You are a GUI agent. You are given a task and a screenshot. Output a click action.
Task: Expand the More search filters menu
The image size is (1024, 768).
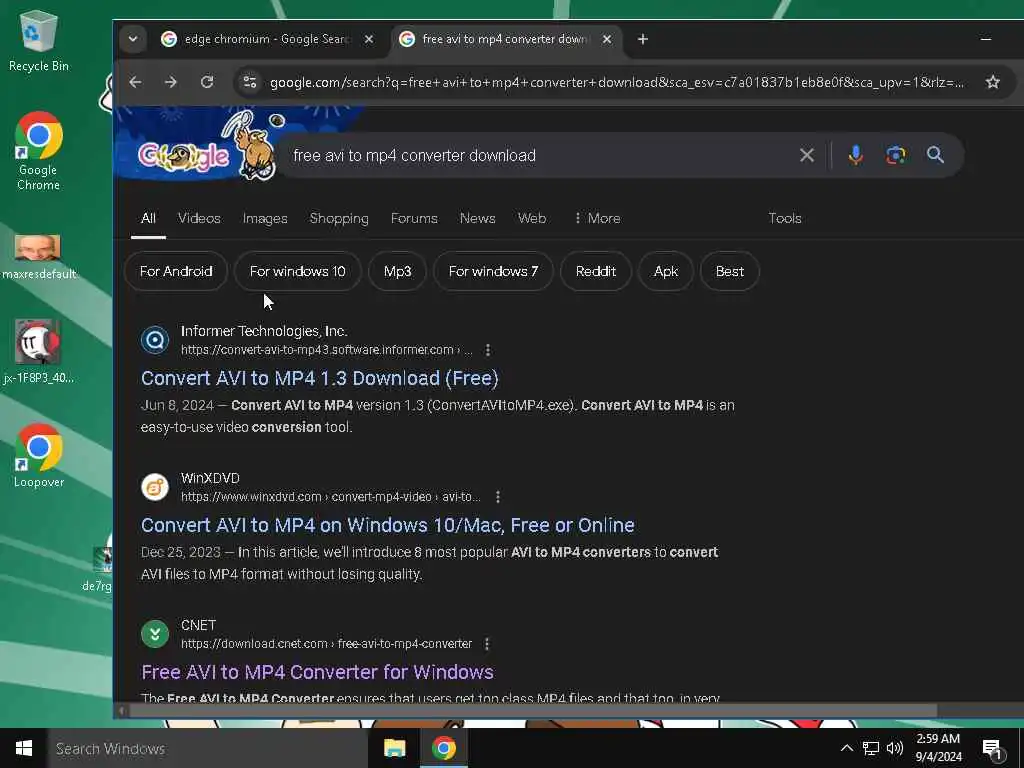pos(597,218)
